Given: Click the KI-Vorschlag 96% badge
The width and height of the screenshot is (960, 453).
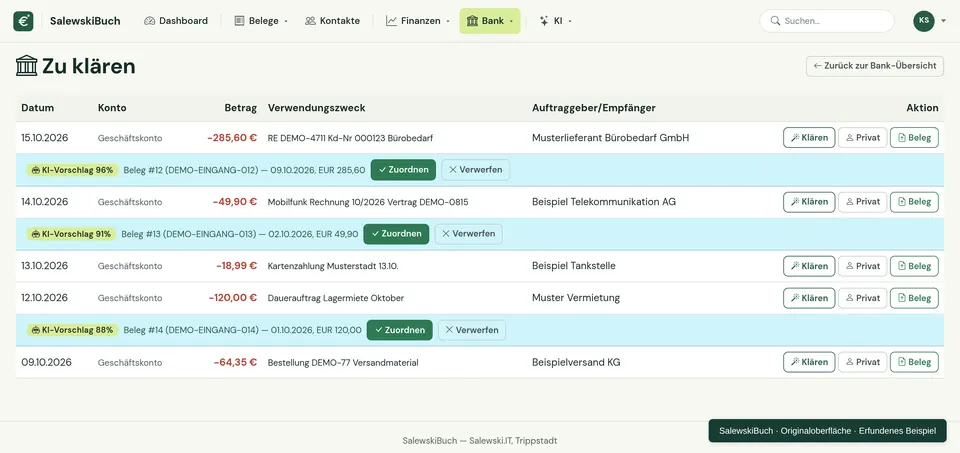Looking at the screenshot, I should pos(72,170).
